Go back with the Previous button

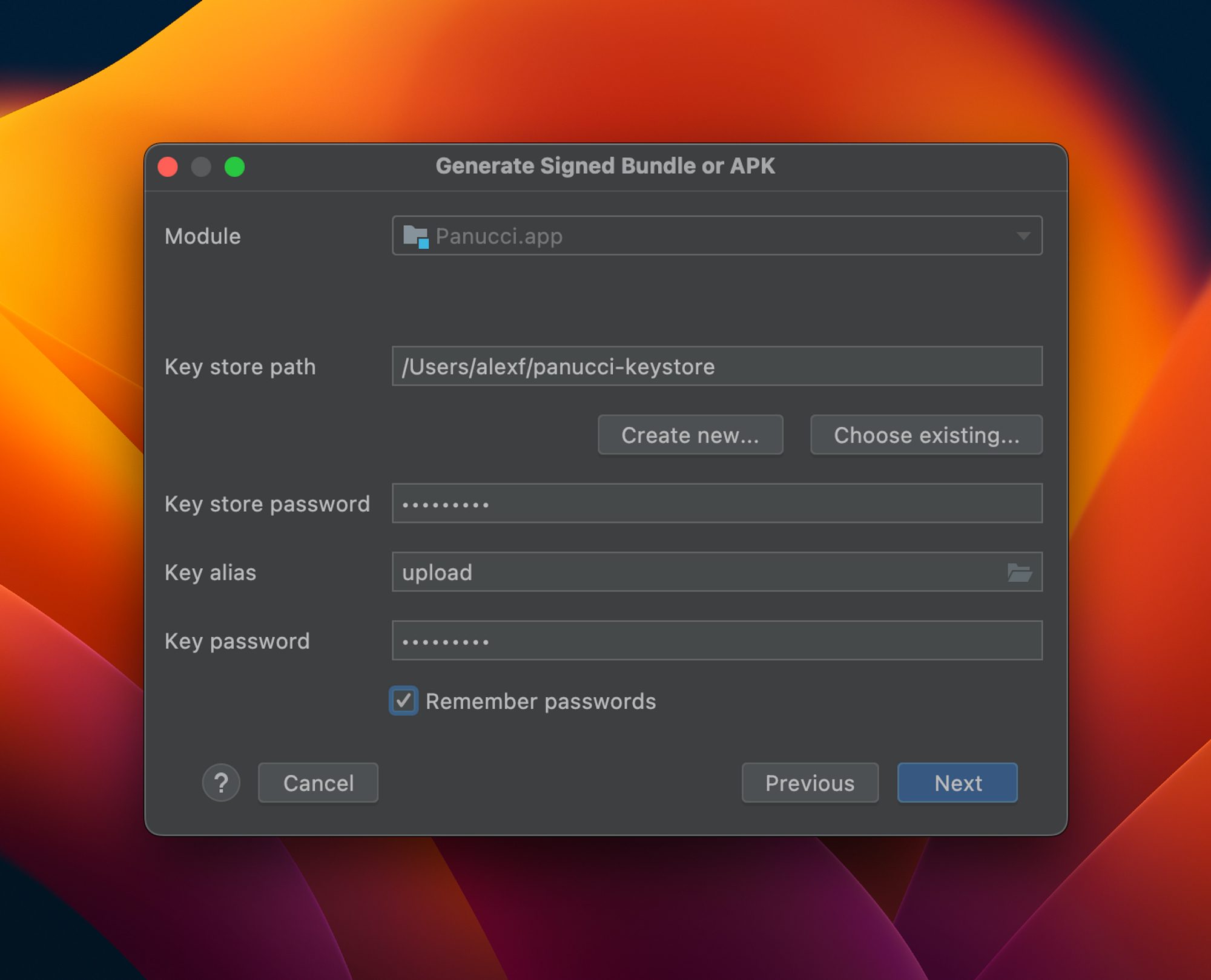click(x=810, y=783)
